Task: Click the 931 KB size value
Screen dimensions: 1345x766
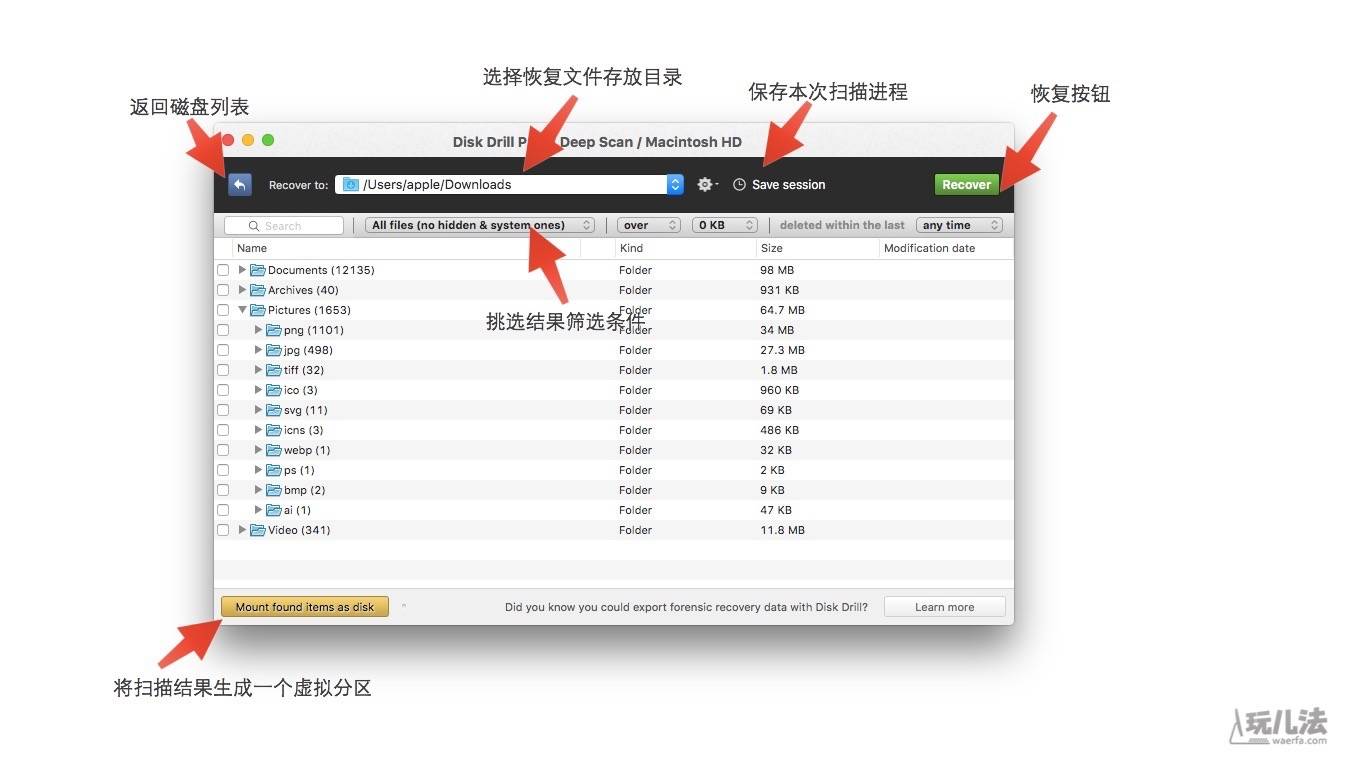Action: (780, 290)
